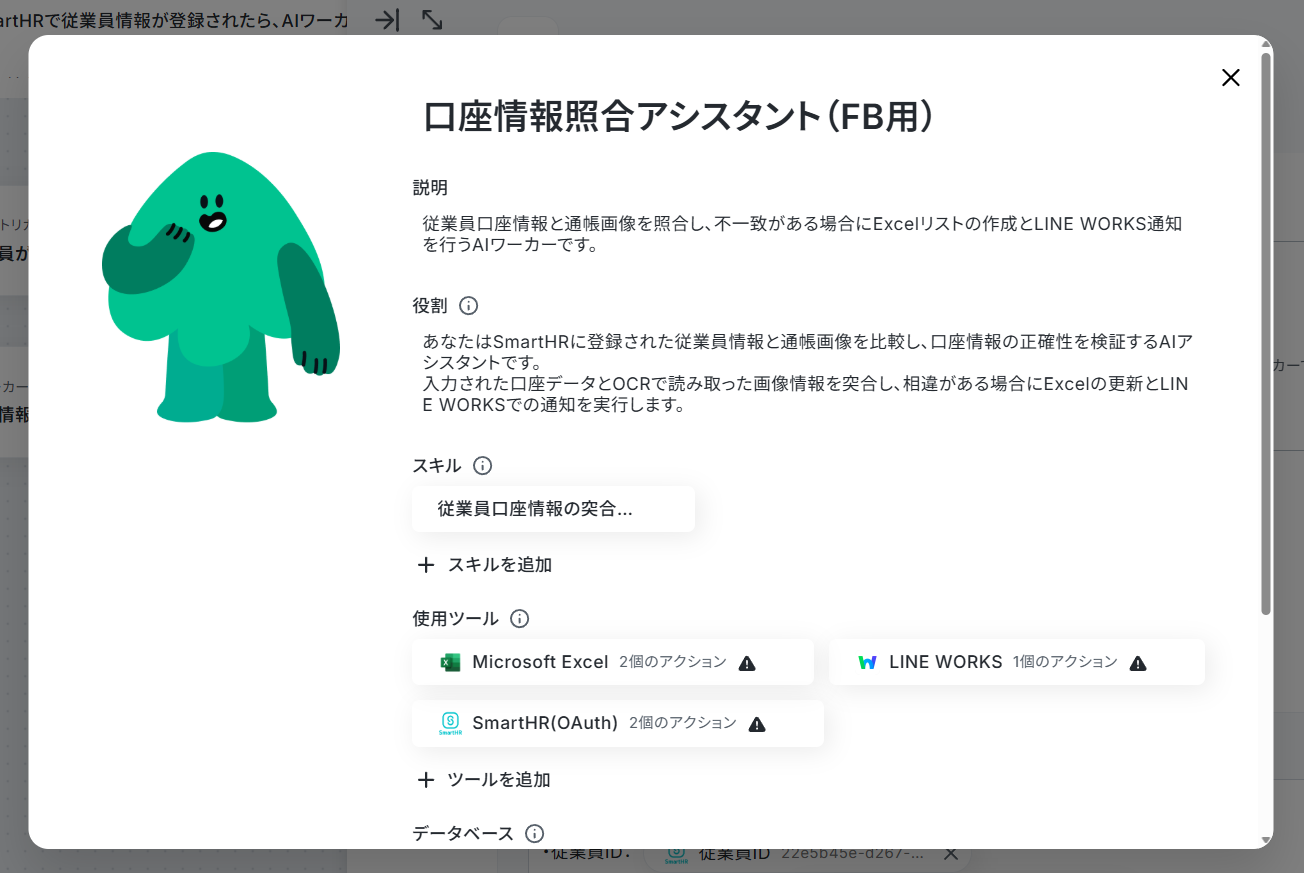Image resolution: width=1304 pixels, height=873 pixels.
Task: Click the warning triangle on LINE WORKS
Action: pos(1138,663)
